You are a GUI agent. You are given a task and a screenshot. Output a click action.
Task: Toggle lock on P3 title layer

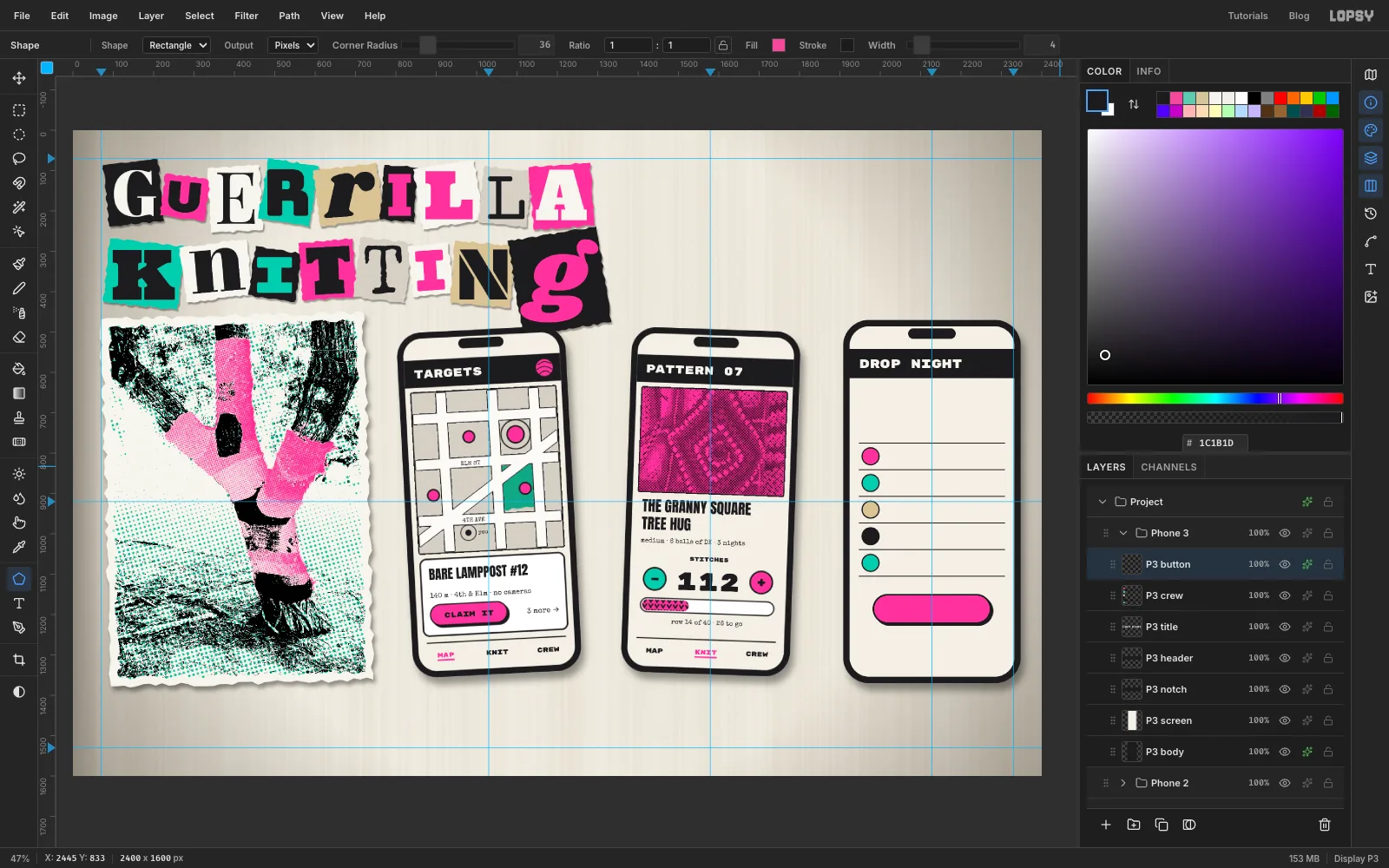pyautogui.click(x=1328, y=627)
